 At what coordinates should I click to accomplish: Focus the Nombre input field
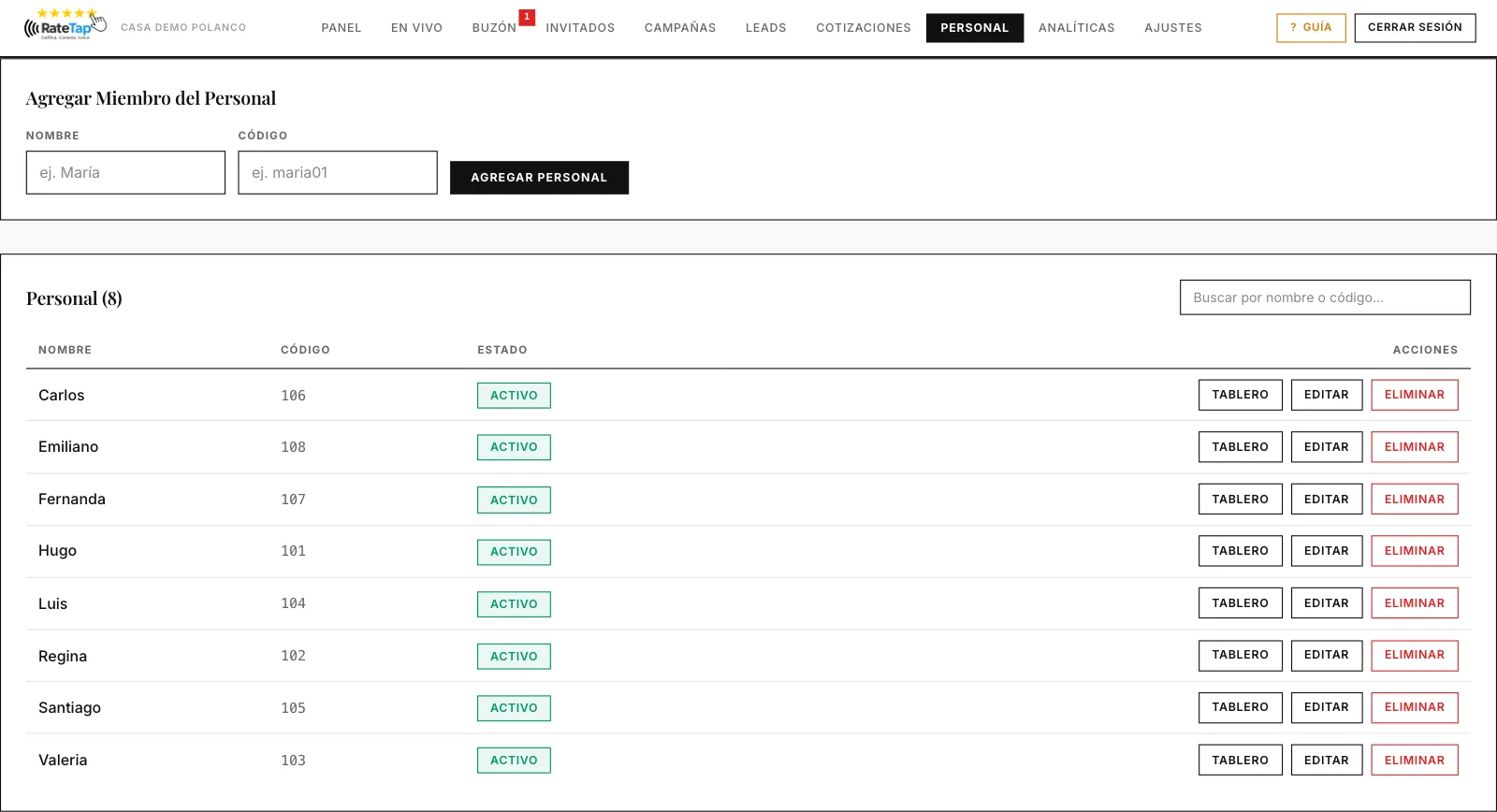(125, 173)
